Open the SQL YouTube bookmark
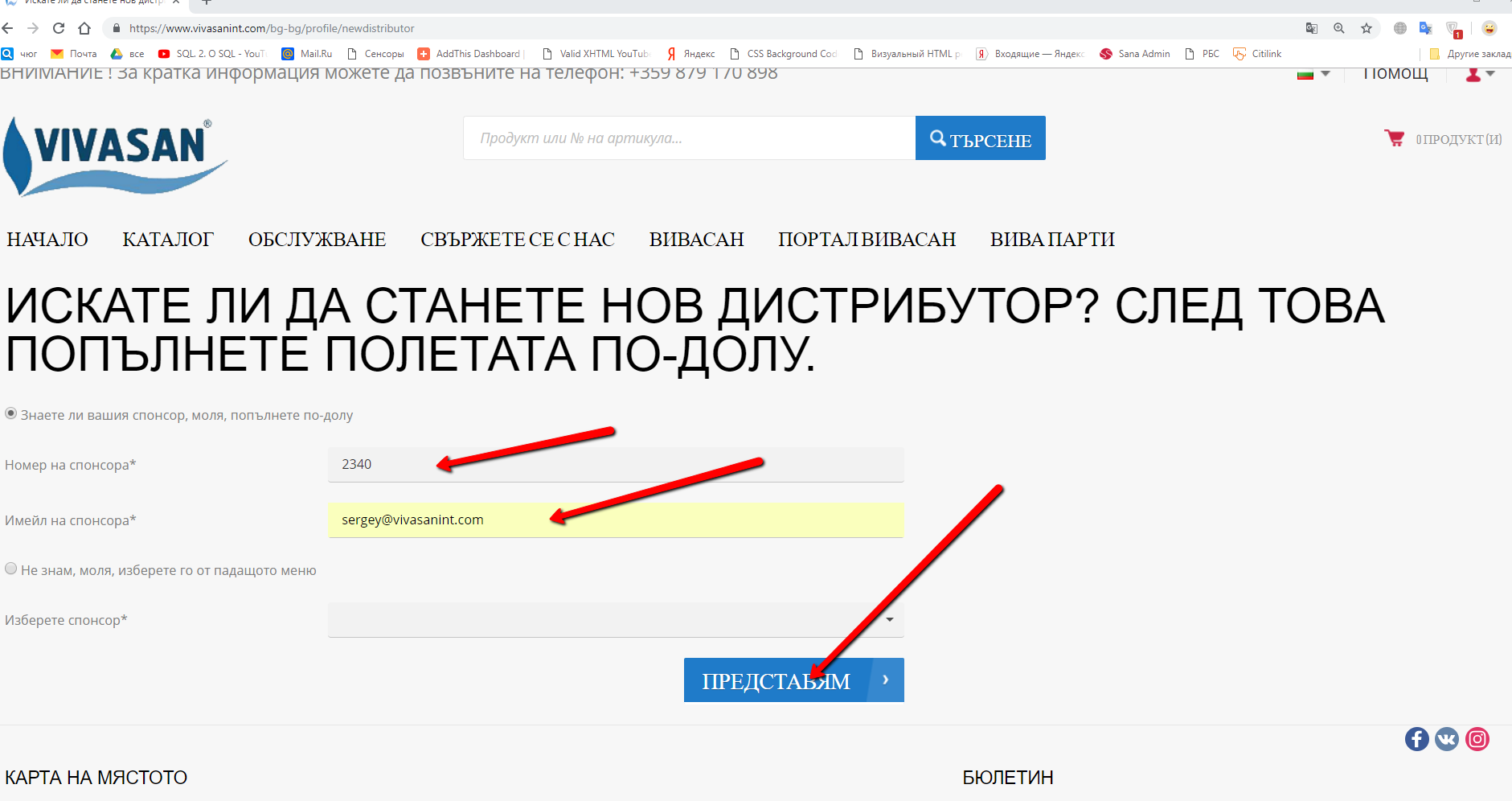The image size is (1512, 801). pyautogui.click(x=211, y=54)
